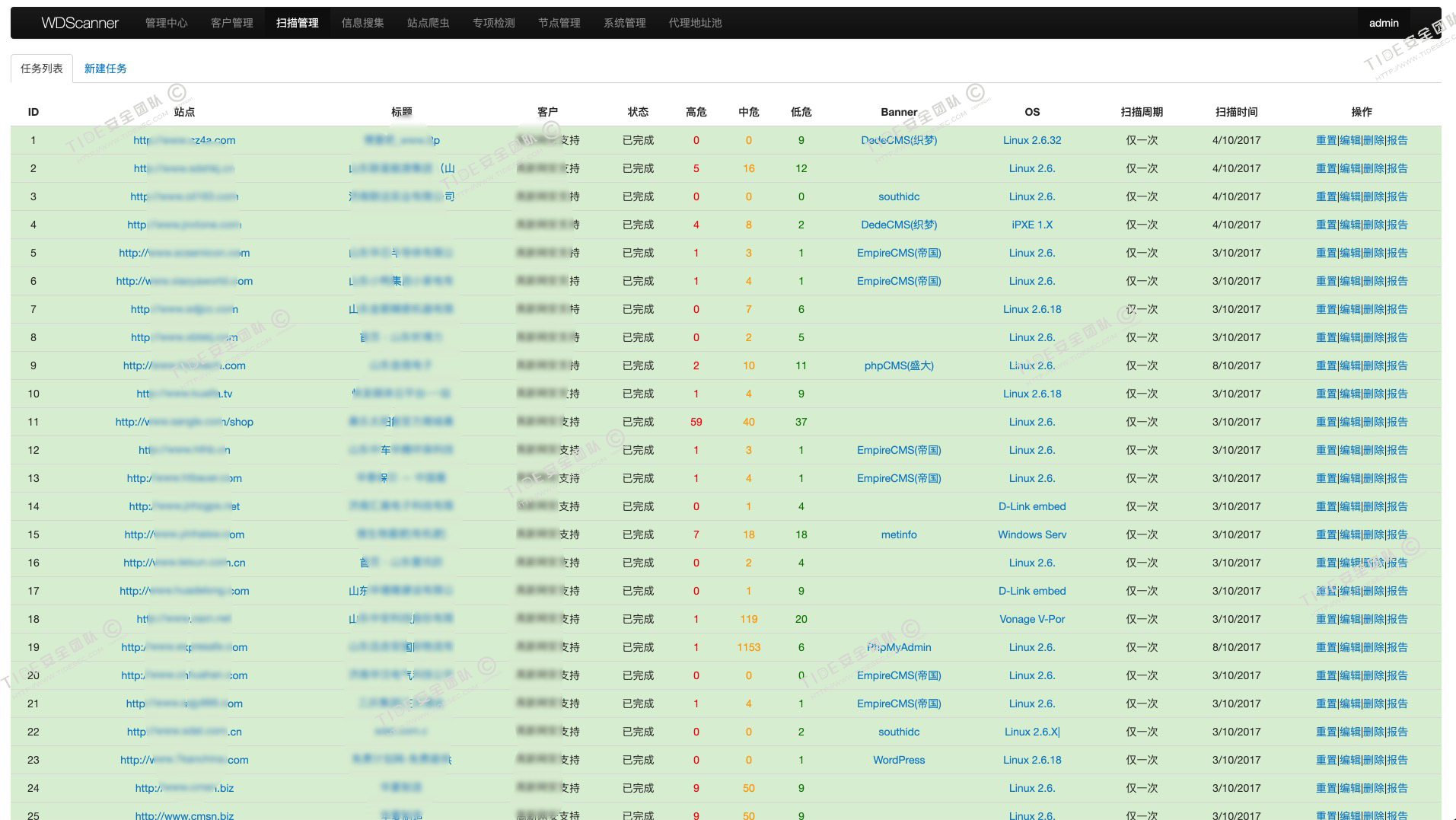Open the 节点管理 menu item
This screenshot has width=1456, height=820.
coord(559,23)
